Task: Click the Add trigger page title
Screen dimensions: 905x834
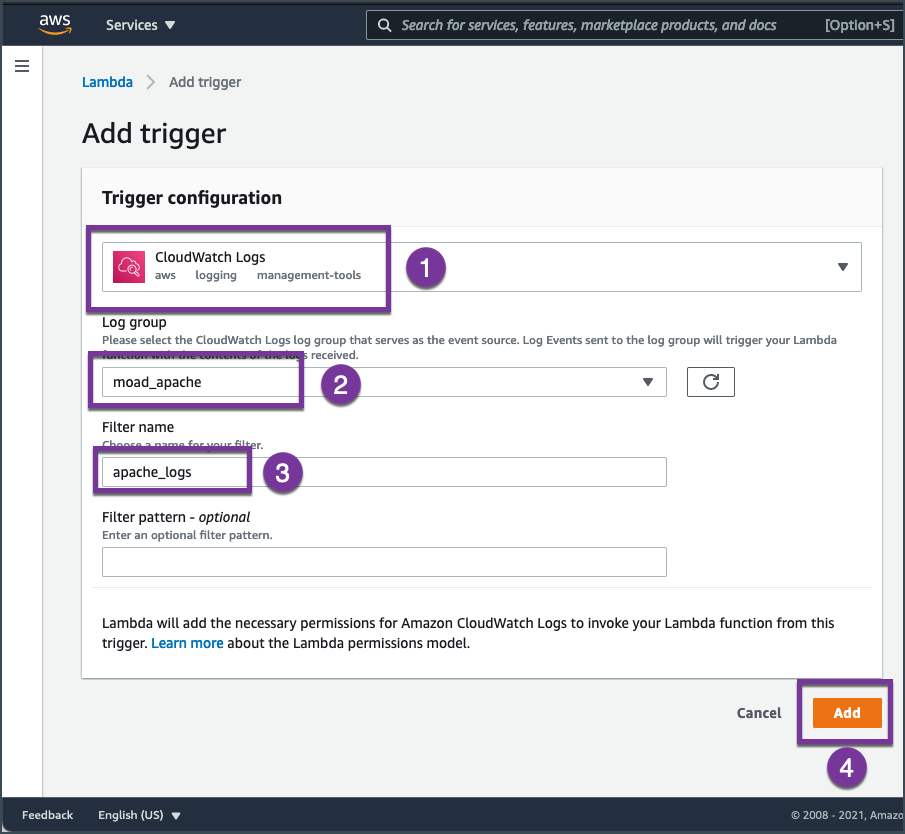Action: (154, 134)
